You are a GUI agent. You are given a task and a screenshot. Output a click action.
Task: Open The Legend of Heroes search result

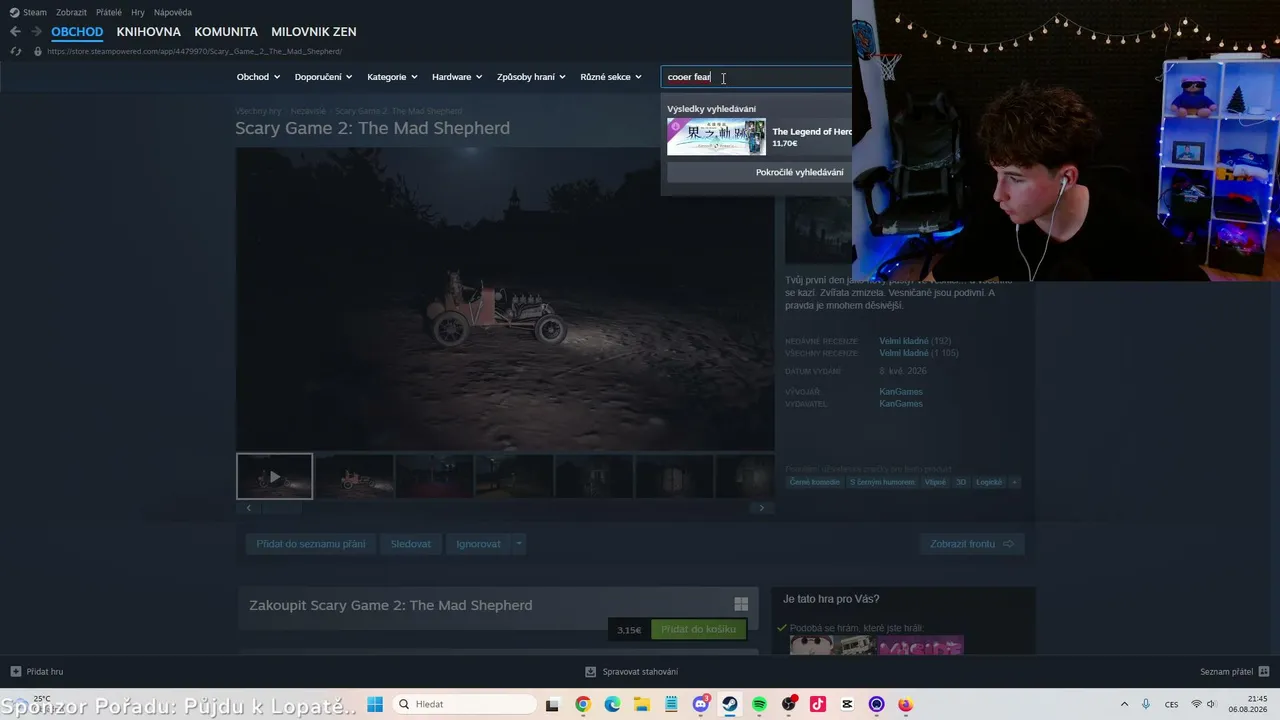pos(759,137)
